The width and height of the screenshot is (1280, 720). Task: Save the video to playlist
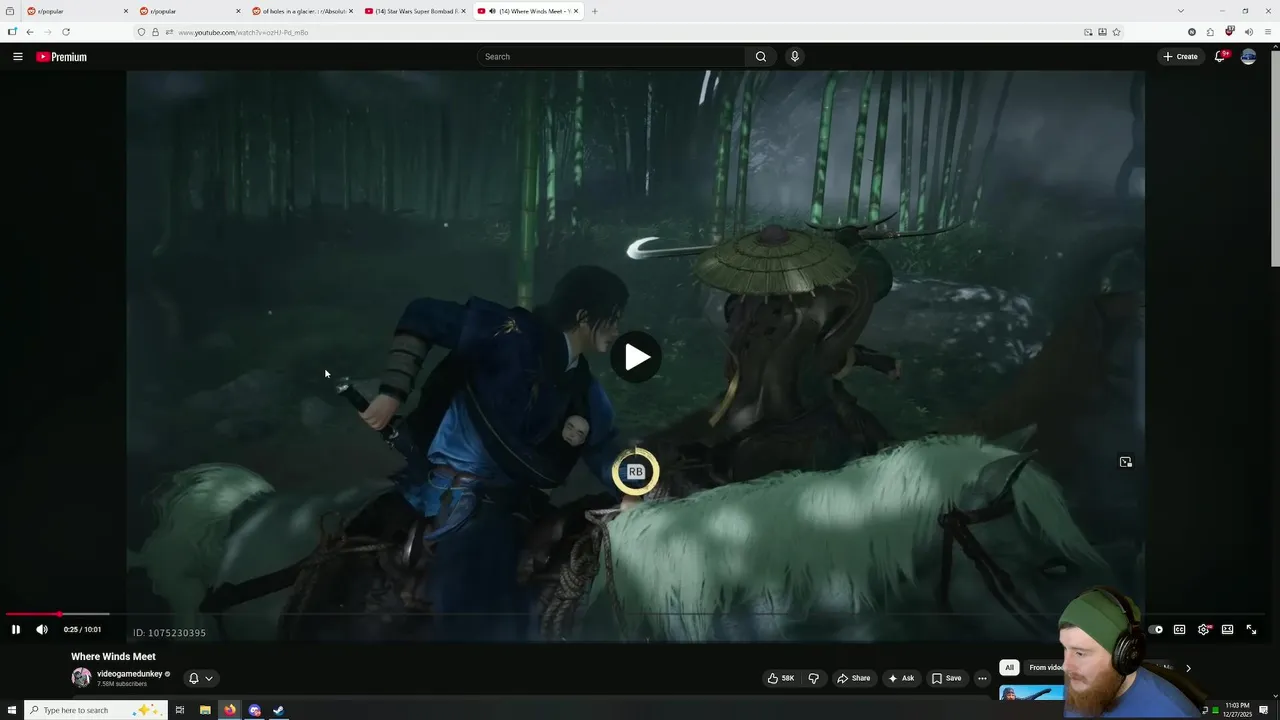tap(946, 678)
